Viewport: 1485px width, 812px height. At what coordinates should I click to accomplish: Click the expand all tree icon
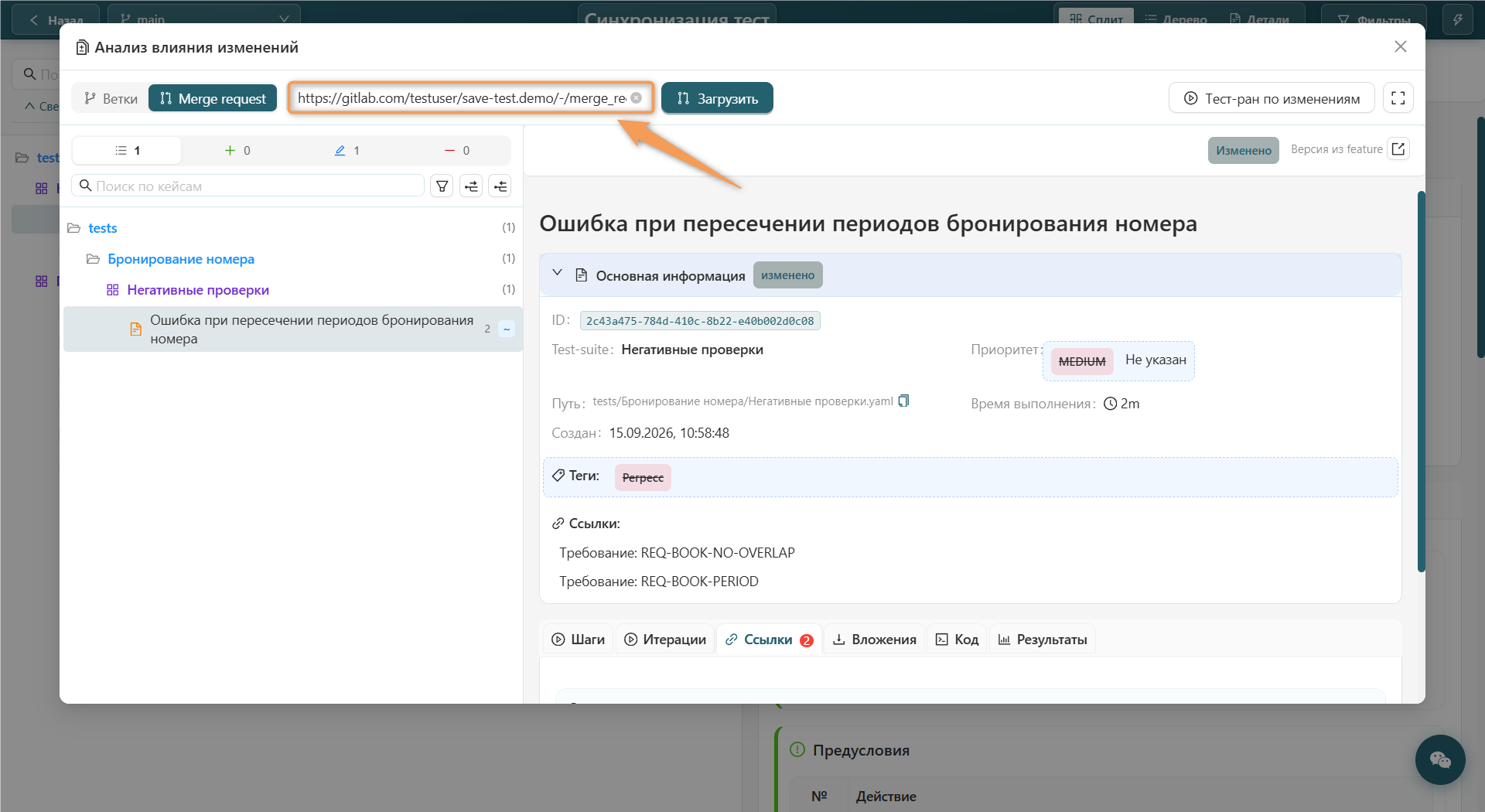pos(471,186)
